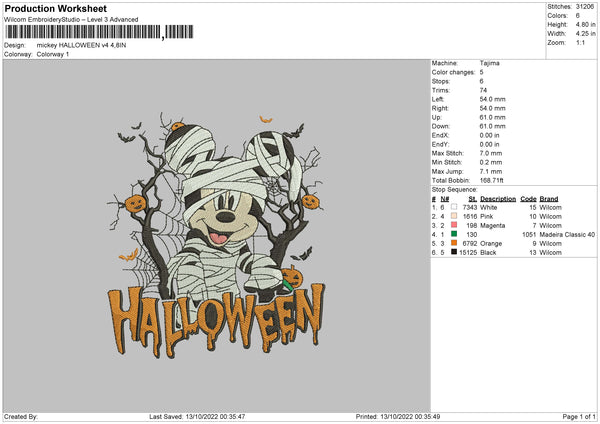Click the 'Production Worksheet' title

(55, 8)
